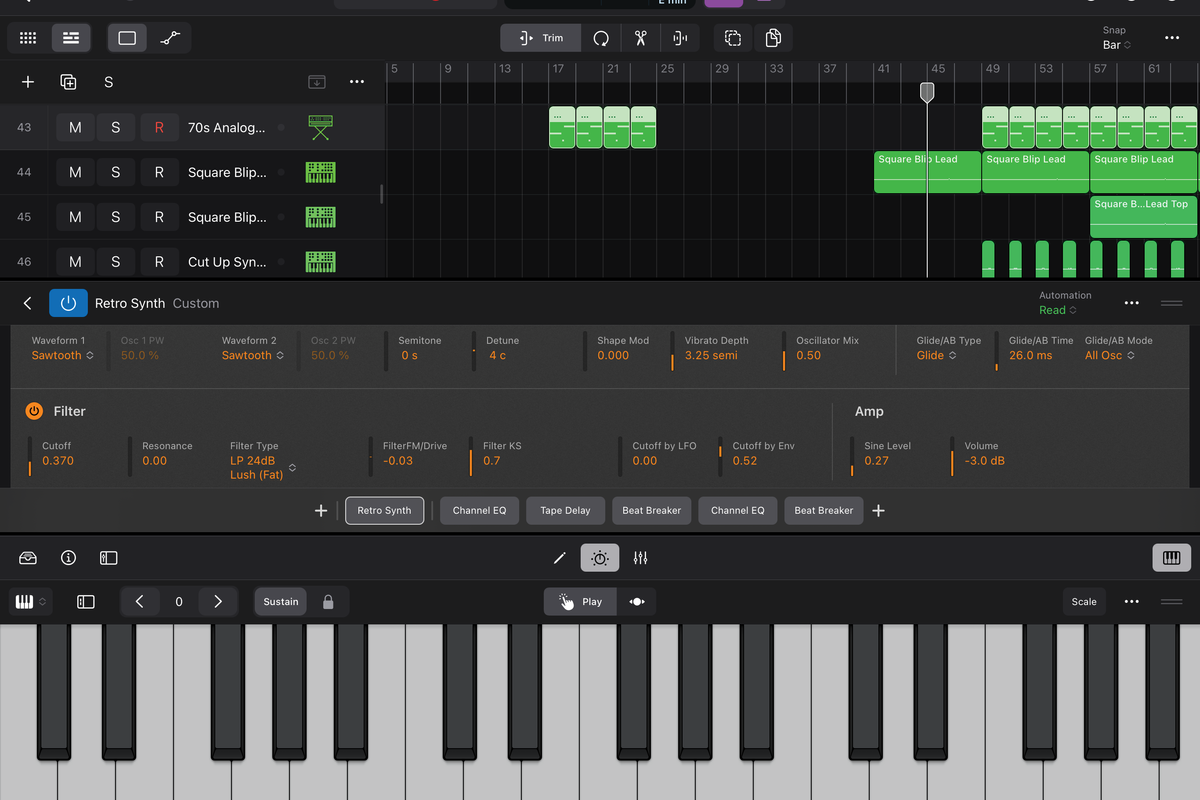Select the Trim tool in the toolbar
Screen dimensions: 1200x800
point(540,38)
